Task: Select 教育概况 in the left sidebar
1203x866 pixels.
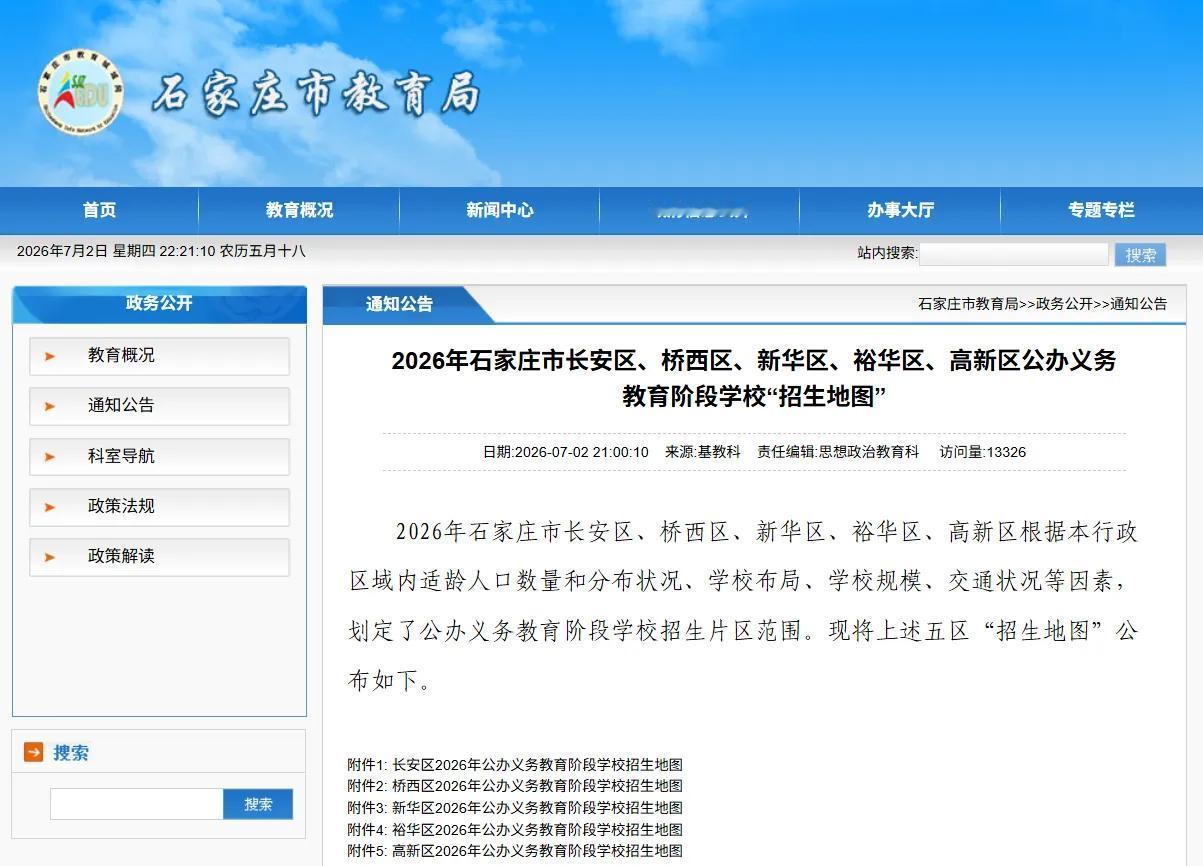Action: pos(160,356)
